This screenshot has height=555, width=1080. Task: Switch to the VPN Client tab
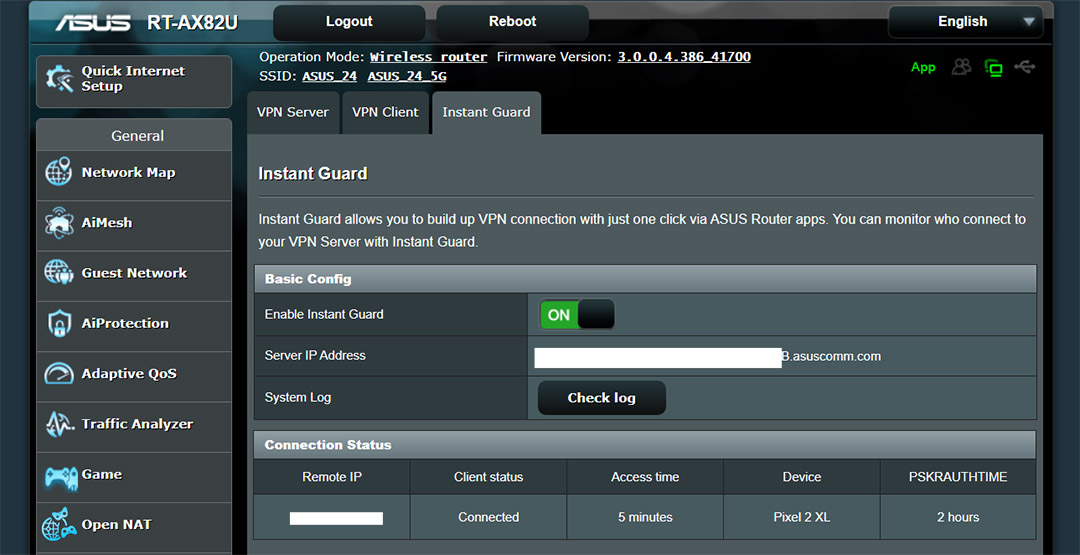click(x=385, y=112)
